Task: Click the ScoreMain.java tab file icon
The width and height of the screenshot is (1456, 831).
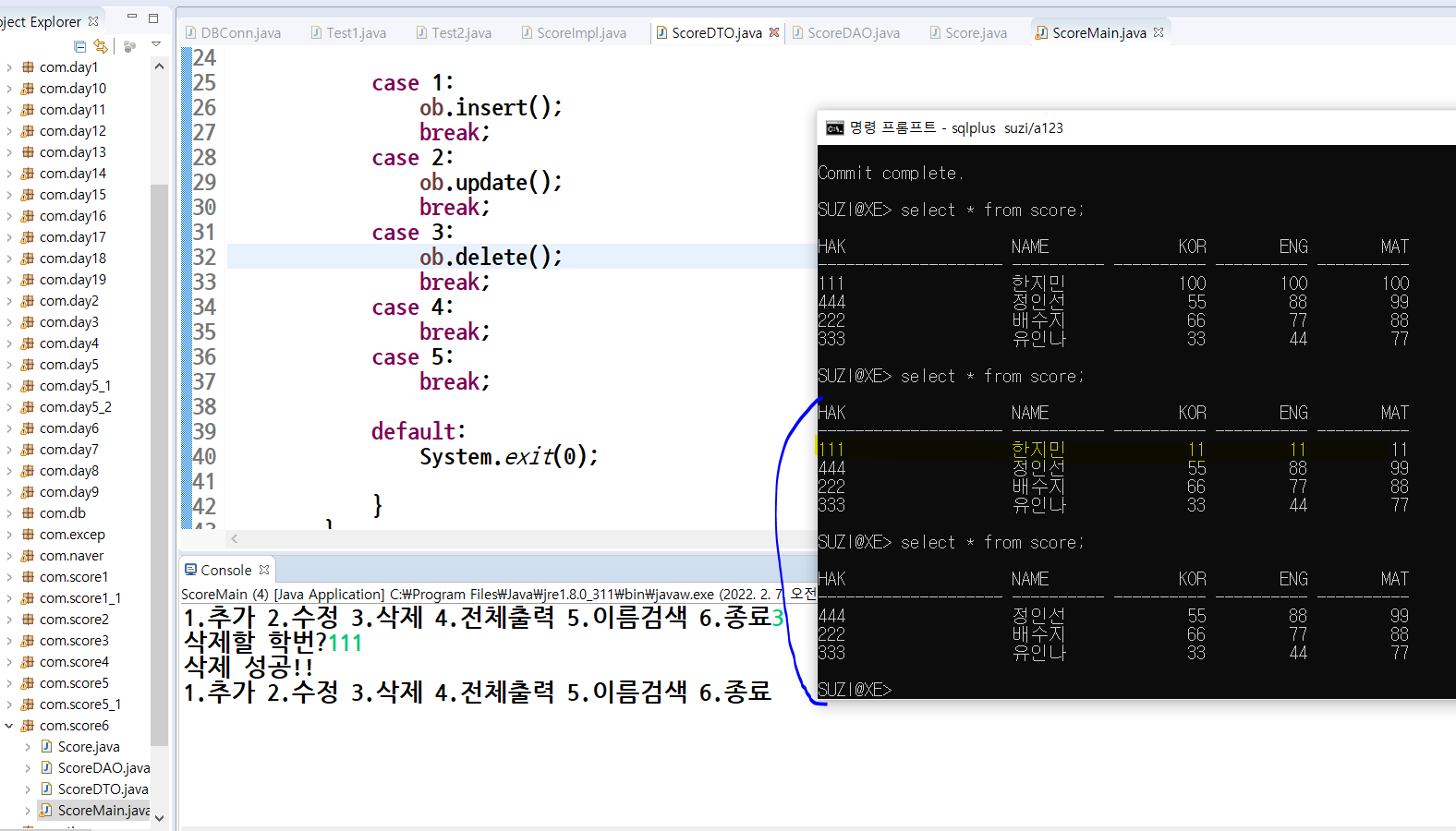Action: coord(1041,32)
